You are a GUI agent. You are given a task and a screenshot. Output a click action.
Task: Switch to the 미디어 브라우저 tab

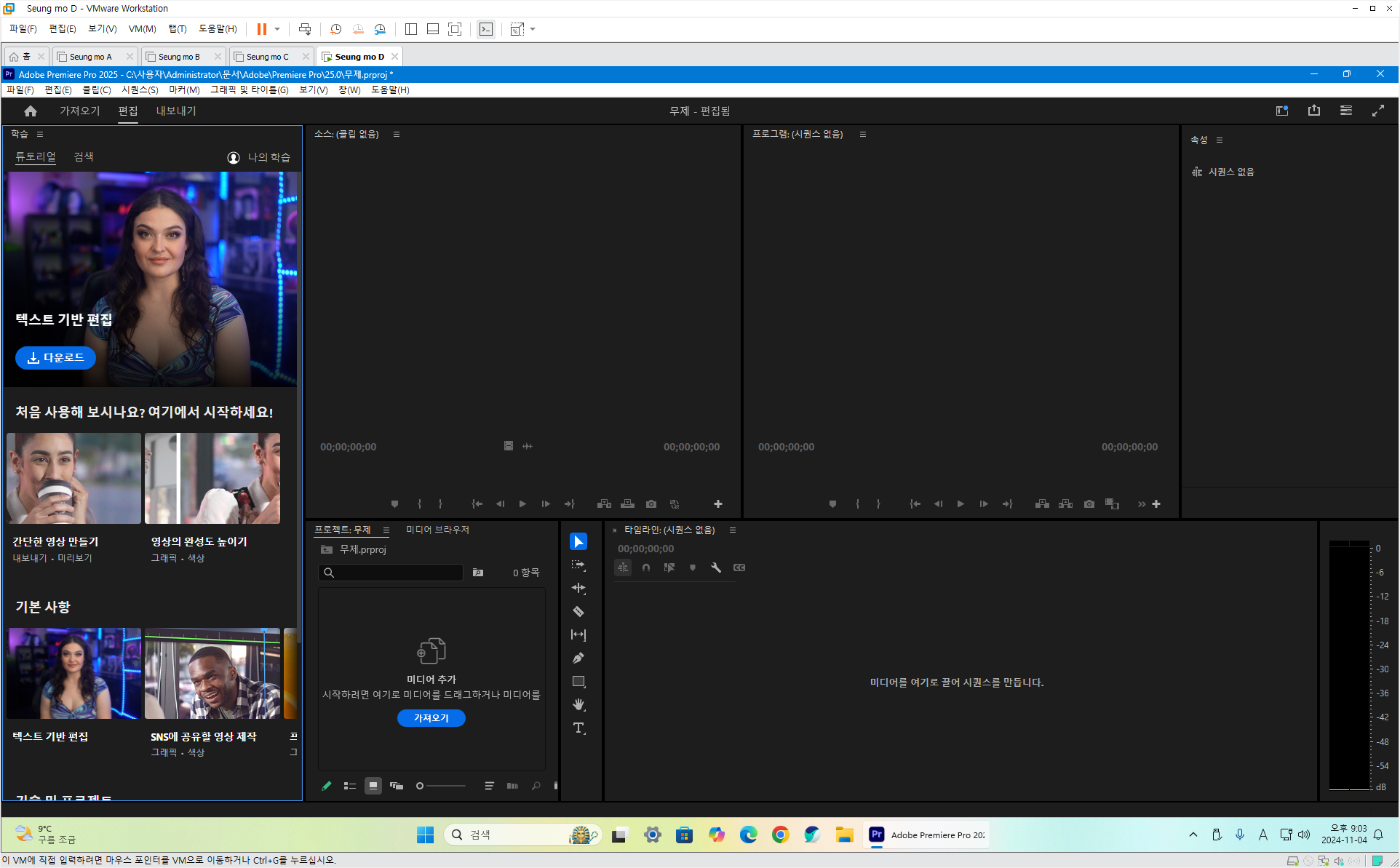pos(437,530)
